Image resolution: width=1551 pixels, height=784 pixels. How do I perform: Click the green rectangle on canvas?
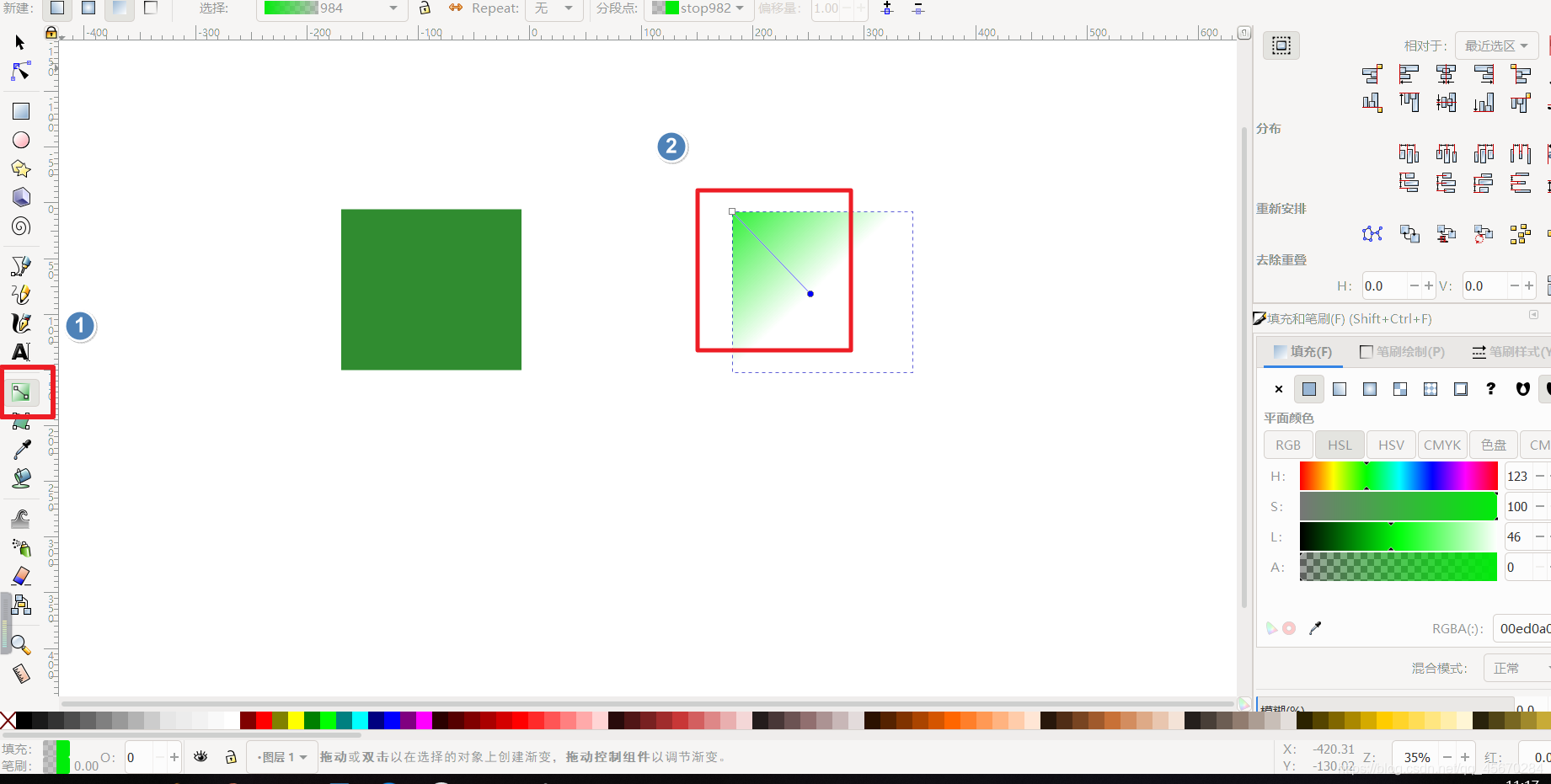[x=431, y=289]
